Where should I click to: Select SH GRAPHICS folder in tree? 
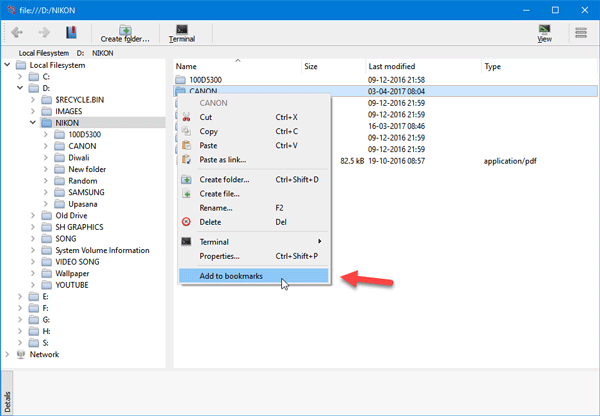(79, 227)
